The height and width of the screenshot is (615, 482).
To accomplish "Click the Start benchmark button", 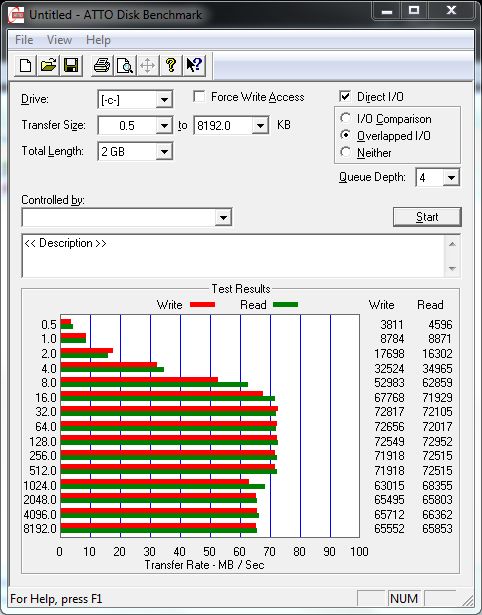I will (427, 217).
